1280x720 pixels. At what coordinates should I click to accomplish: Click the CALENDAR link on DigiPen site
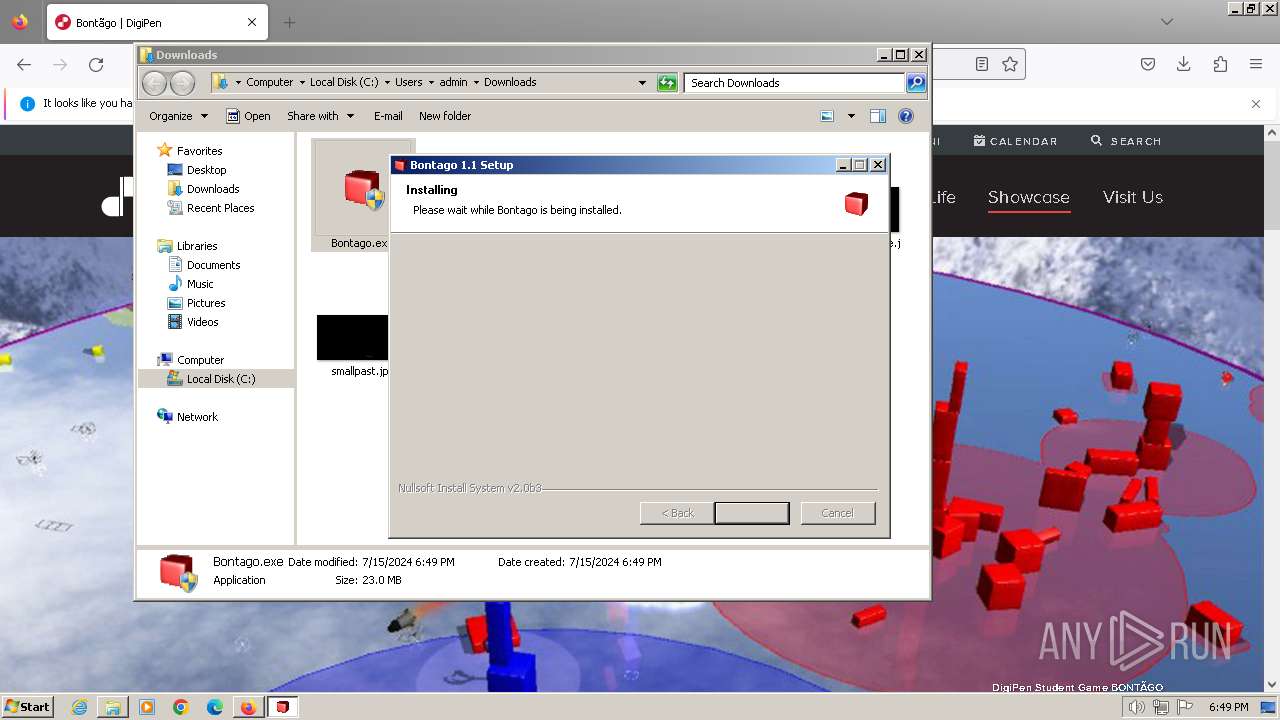(1015, 141)
